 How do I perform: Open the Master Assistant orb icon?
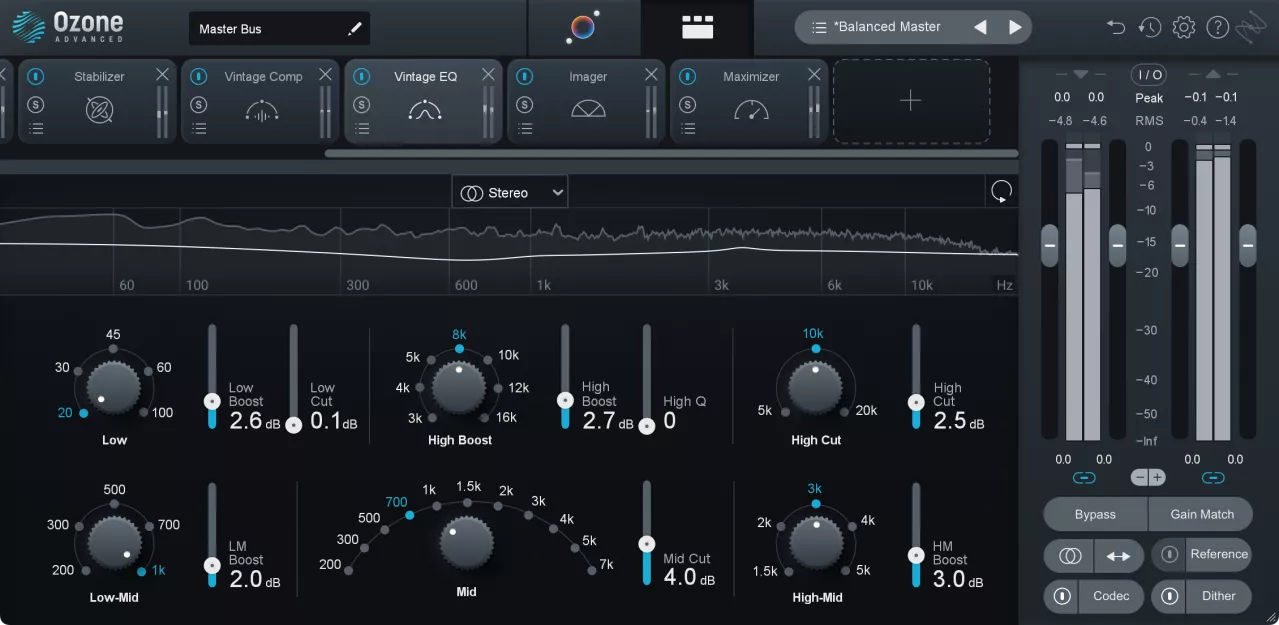tap(582, 27)
